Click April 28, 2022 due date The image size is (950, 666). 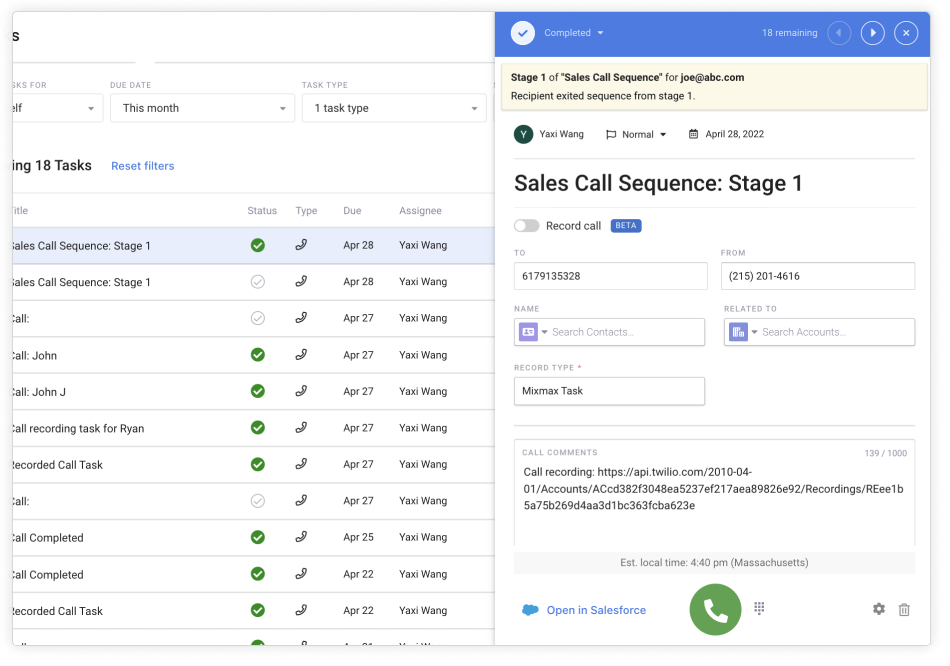(x=734, y=134)
